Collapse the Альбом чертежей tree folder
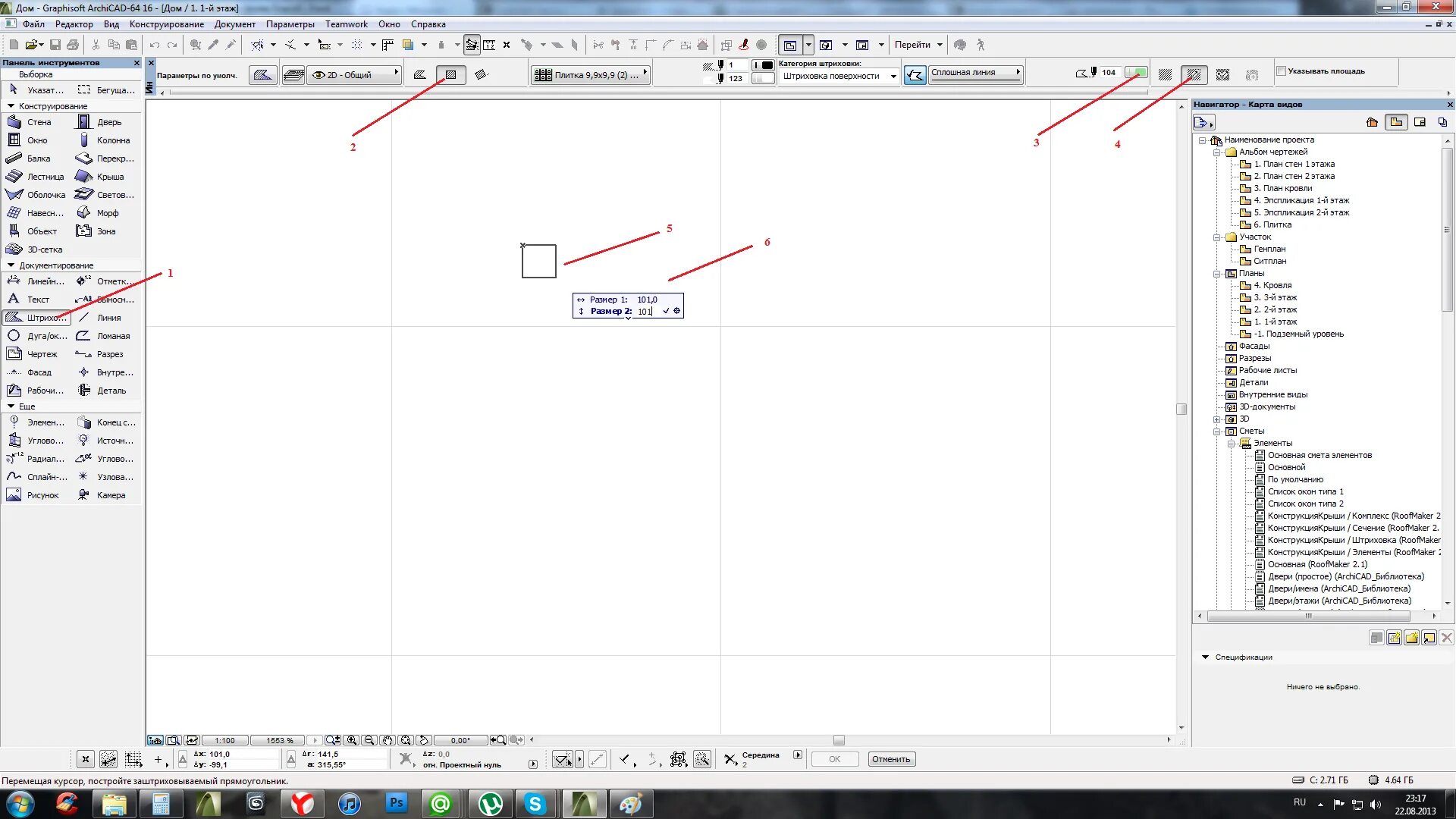The image size is (1456, 819). pos(1217,152)
